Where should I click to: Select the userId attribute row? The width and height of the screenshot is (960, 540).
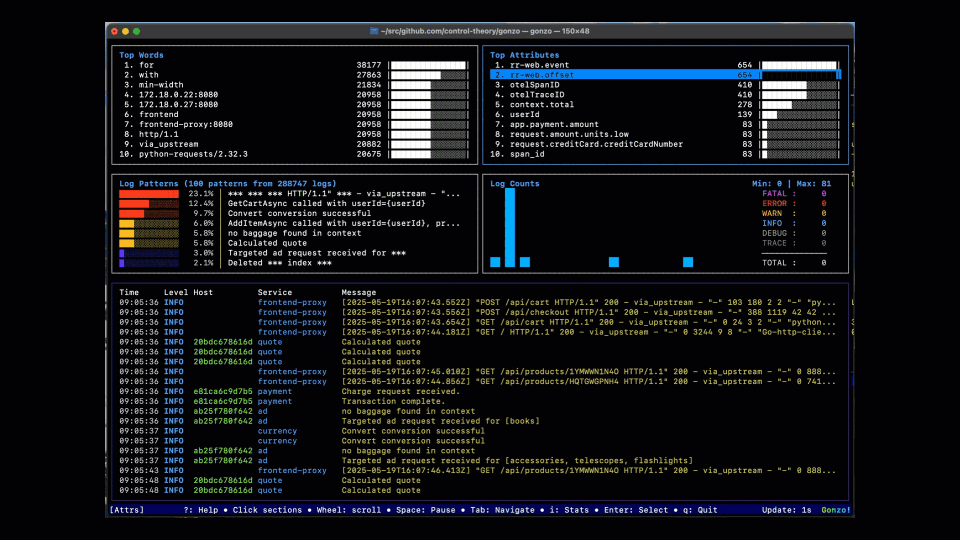point(665,114)
